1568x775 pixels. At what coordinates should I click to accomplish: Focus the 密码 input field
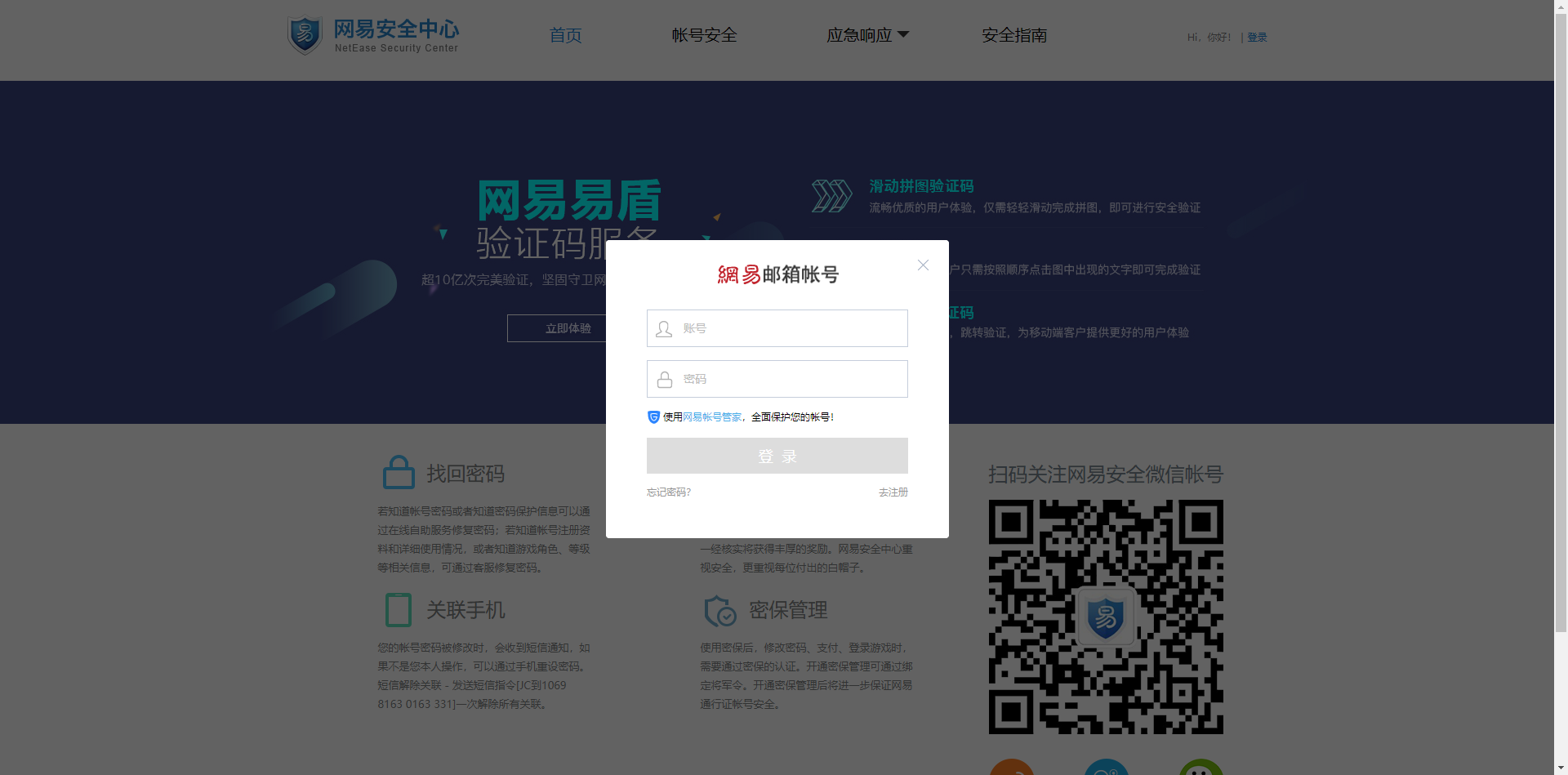777,379
